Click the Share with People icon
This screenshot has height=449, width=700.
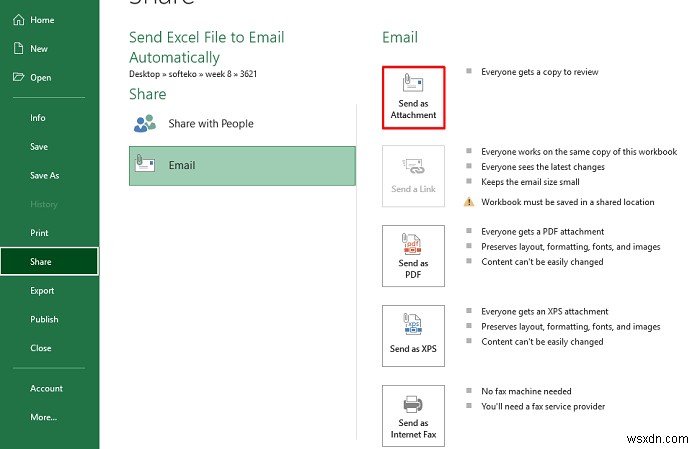(145, 124)
